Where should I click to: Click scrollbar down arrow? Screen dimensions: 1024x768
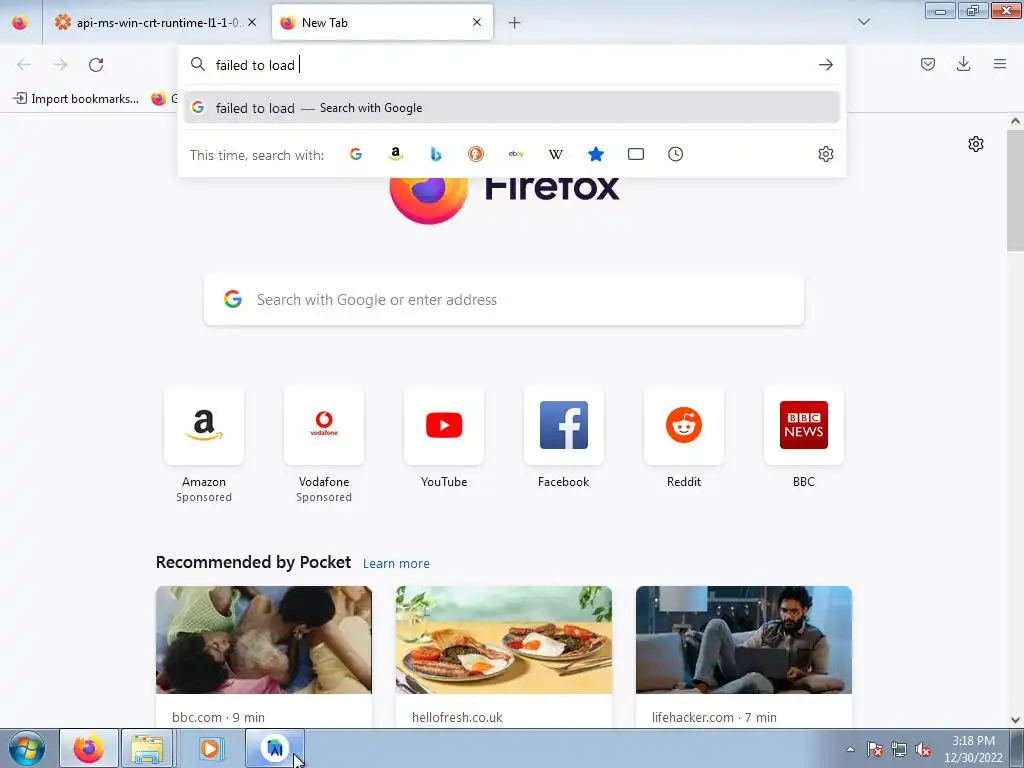(1015, 720)
